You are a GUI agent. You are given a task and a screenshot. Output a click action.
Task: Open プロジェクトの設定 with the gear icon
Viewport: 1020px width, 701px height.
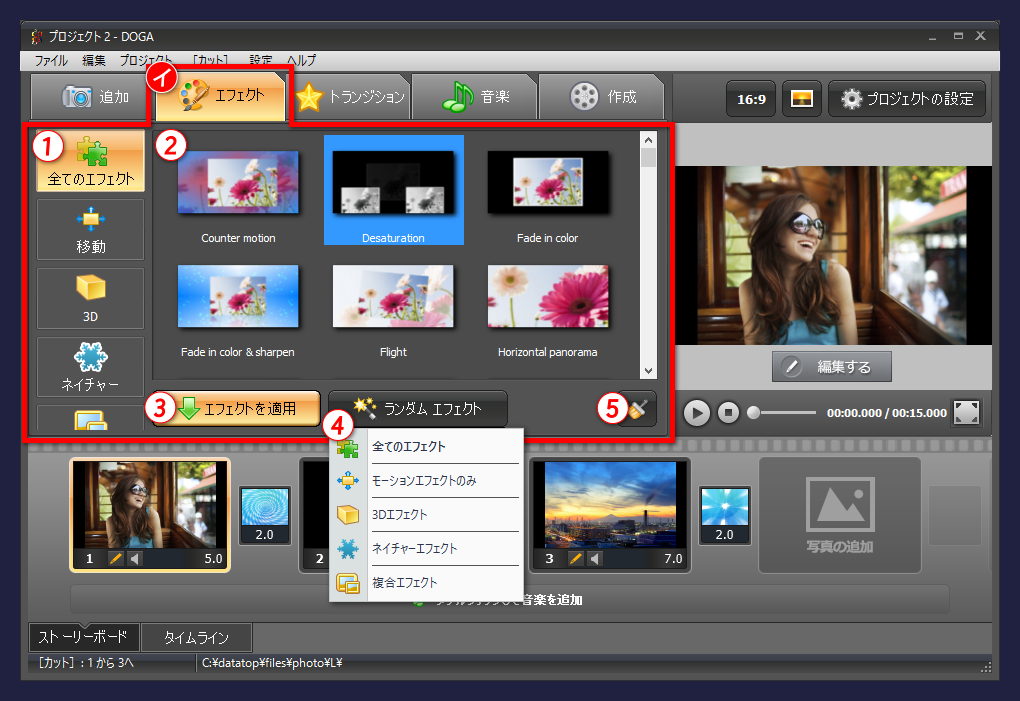coord(906,98)
